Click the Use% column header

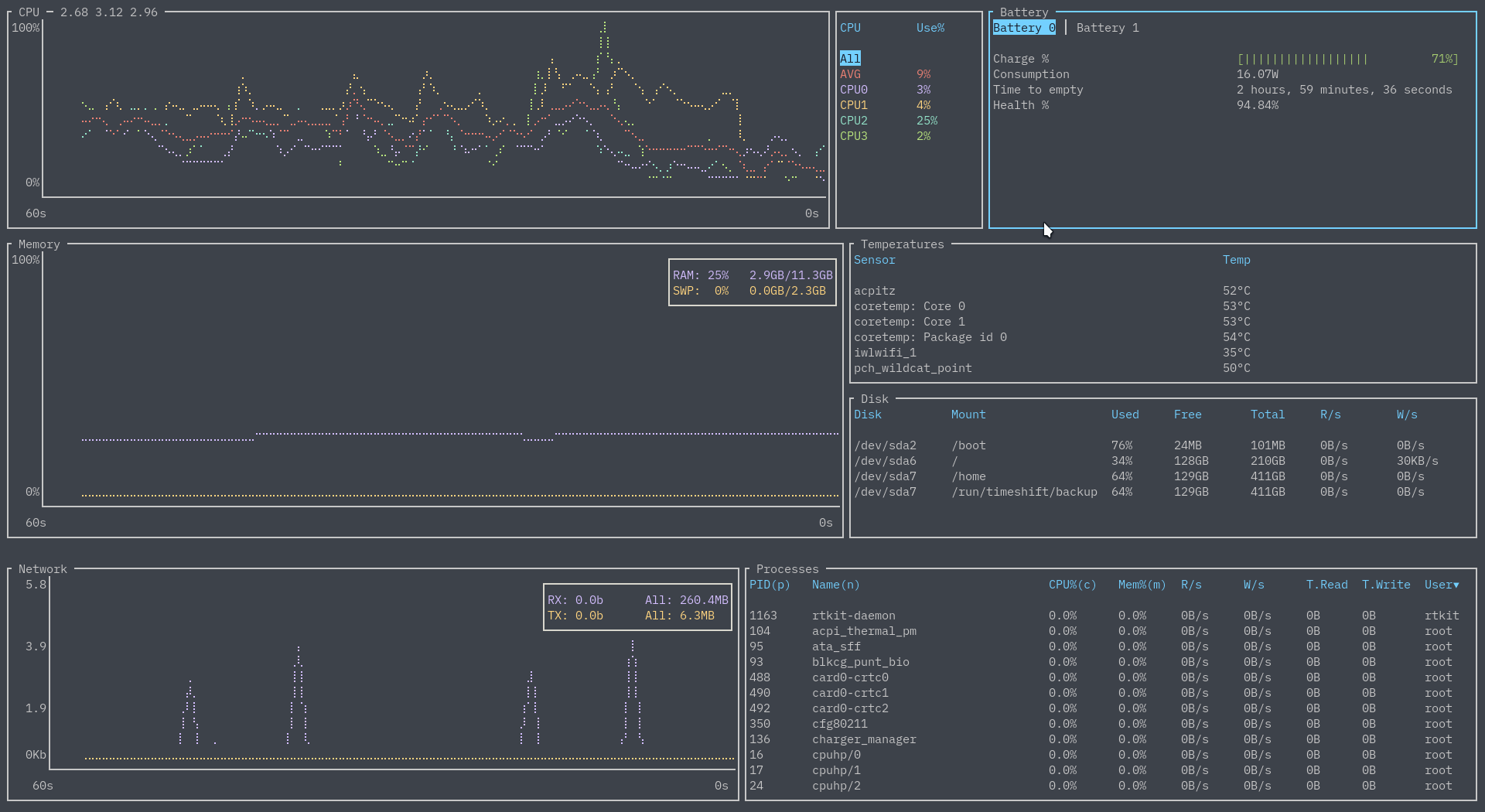click(930, 28)
